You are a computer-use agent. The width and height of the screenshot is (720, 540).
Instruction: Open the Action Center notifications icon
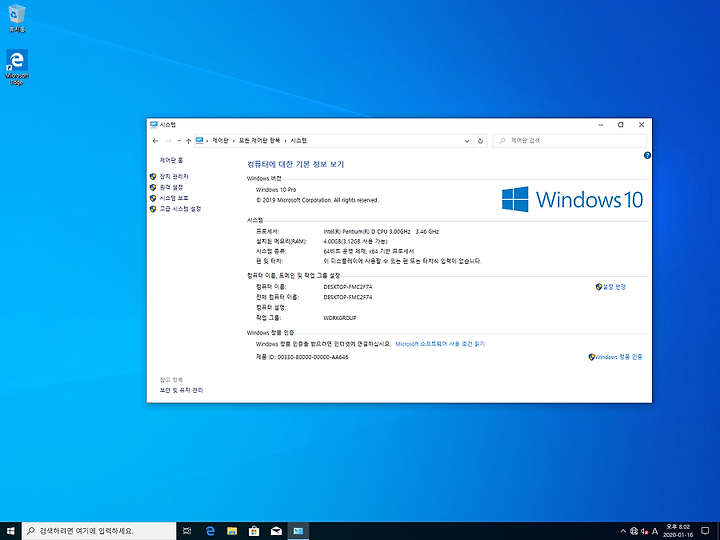(x=705, y=531)
